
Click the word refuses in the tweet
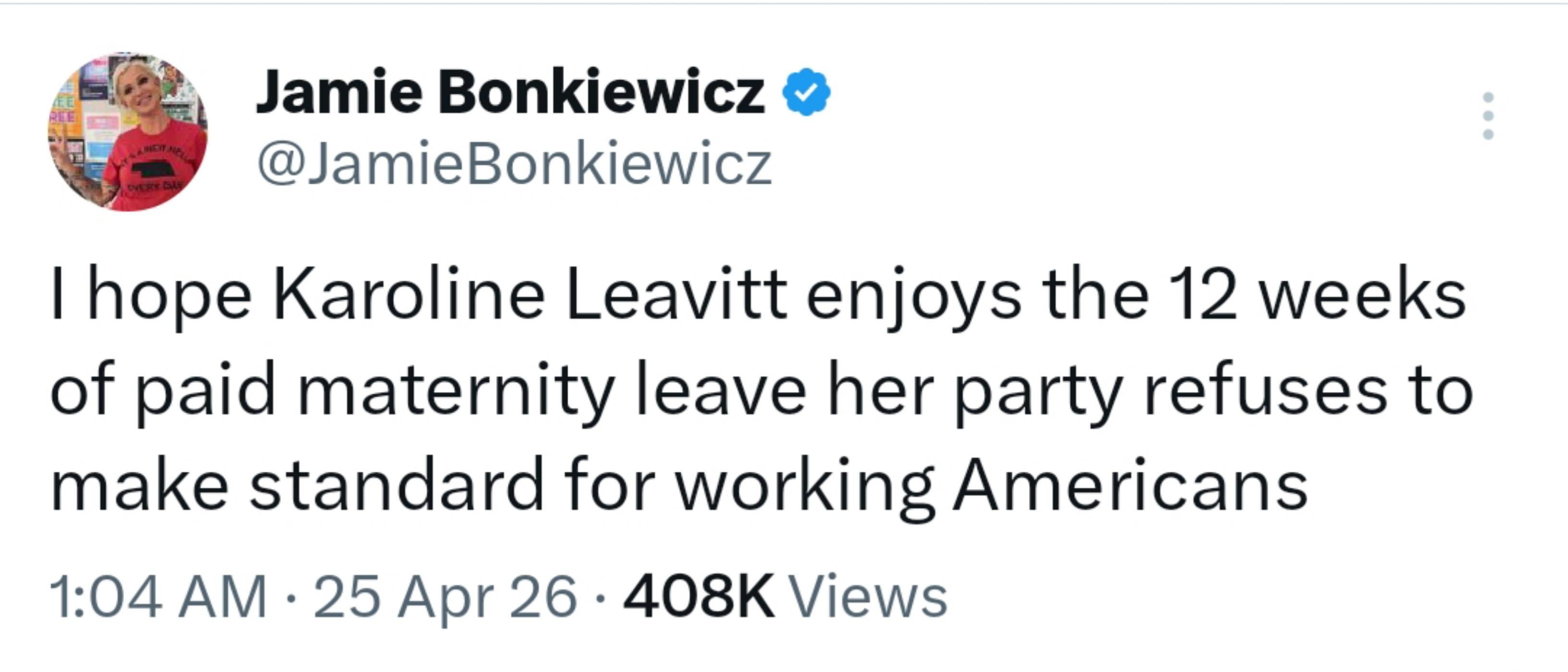(1265, 392)
